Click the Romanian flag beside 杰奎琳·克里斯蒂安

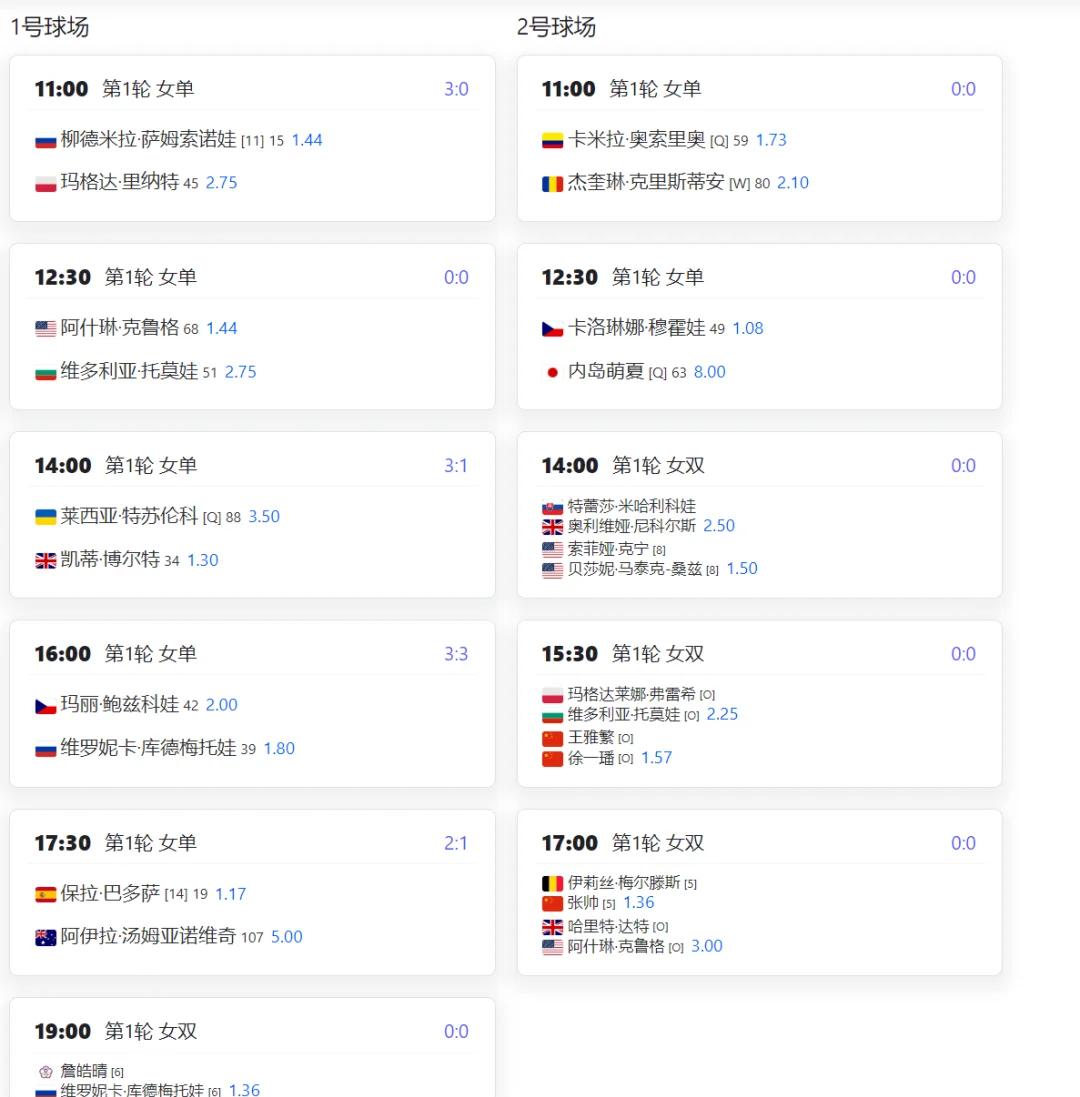(x=553, y=183)
